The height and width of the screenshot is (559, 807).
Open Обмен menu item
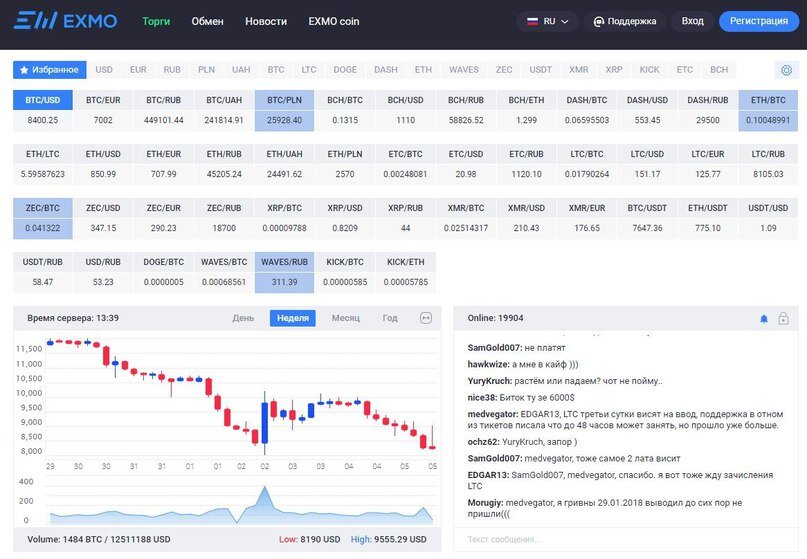click(207, 21)
